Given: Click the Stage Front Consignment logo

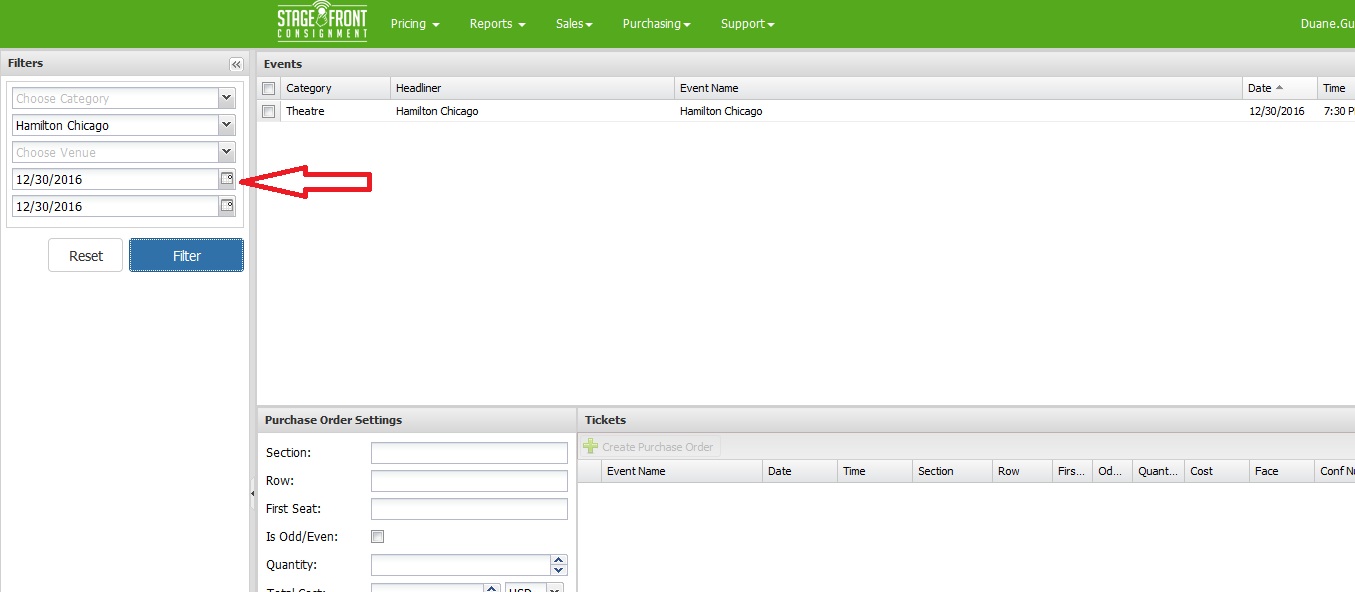Looking at the screenshot, I should pyautogui.click(x=322, y=22).
